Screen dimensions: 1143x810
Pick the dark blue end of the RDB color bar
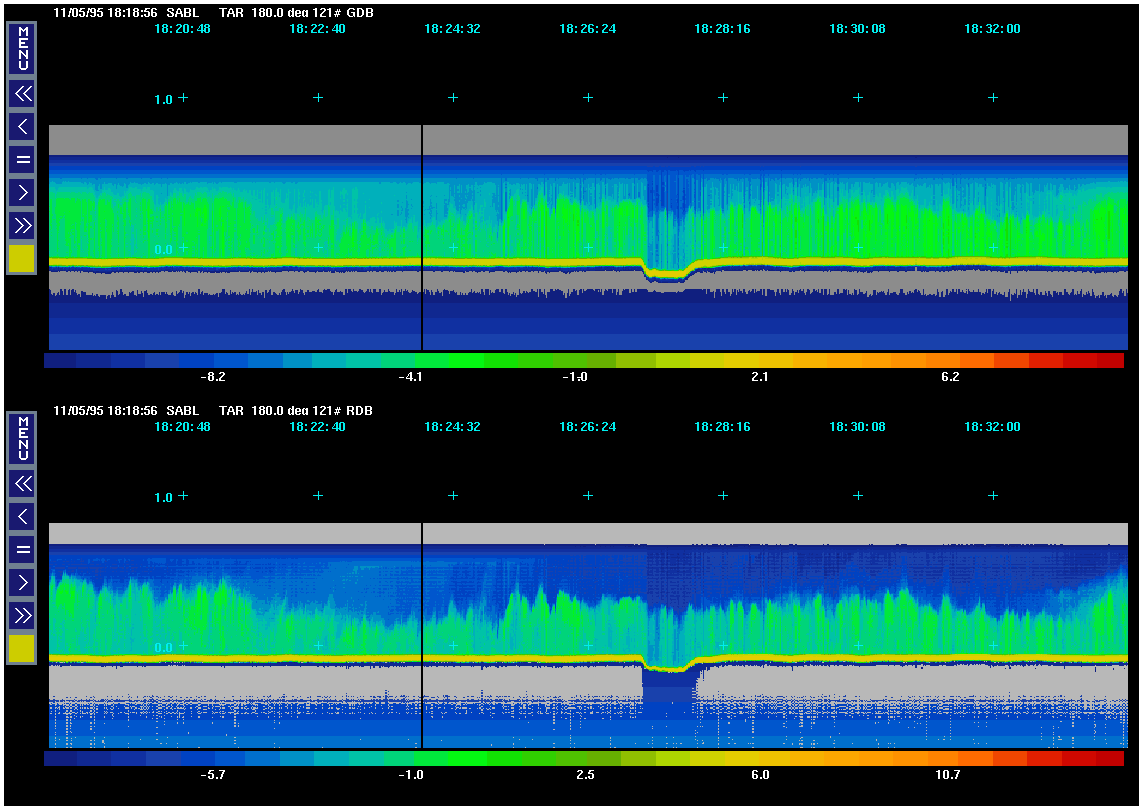point(61,759)
